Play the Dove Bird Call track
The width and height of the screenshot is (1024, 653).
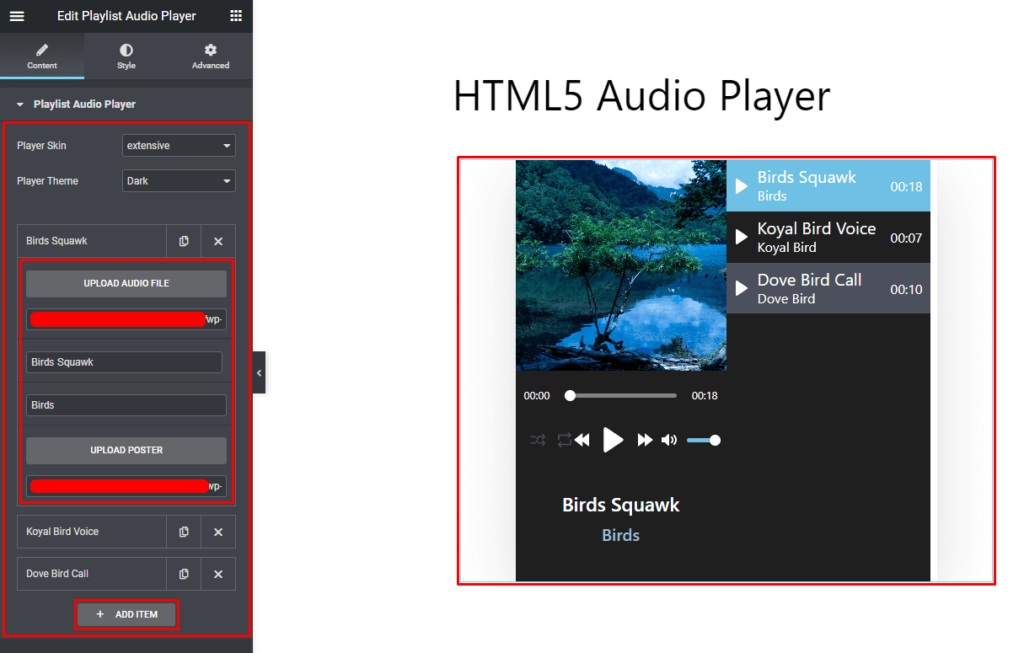pos(741,288)
